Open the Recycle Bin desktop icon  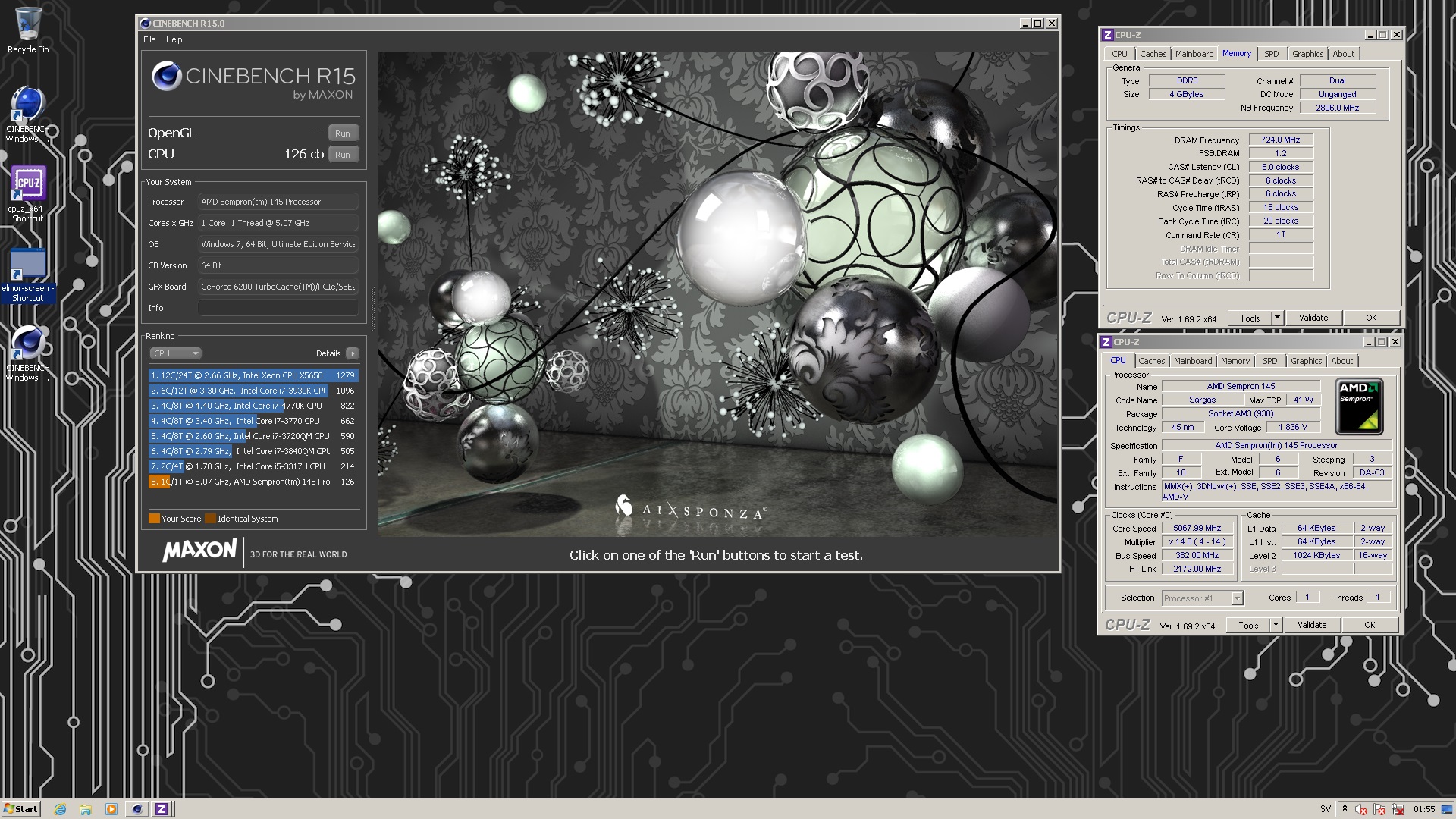pos(28,30)
